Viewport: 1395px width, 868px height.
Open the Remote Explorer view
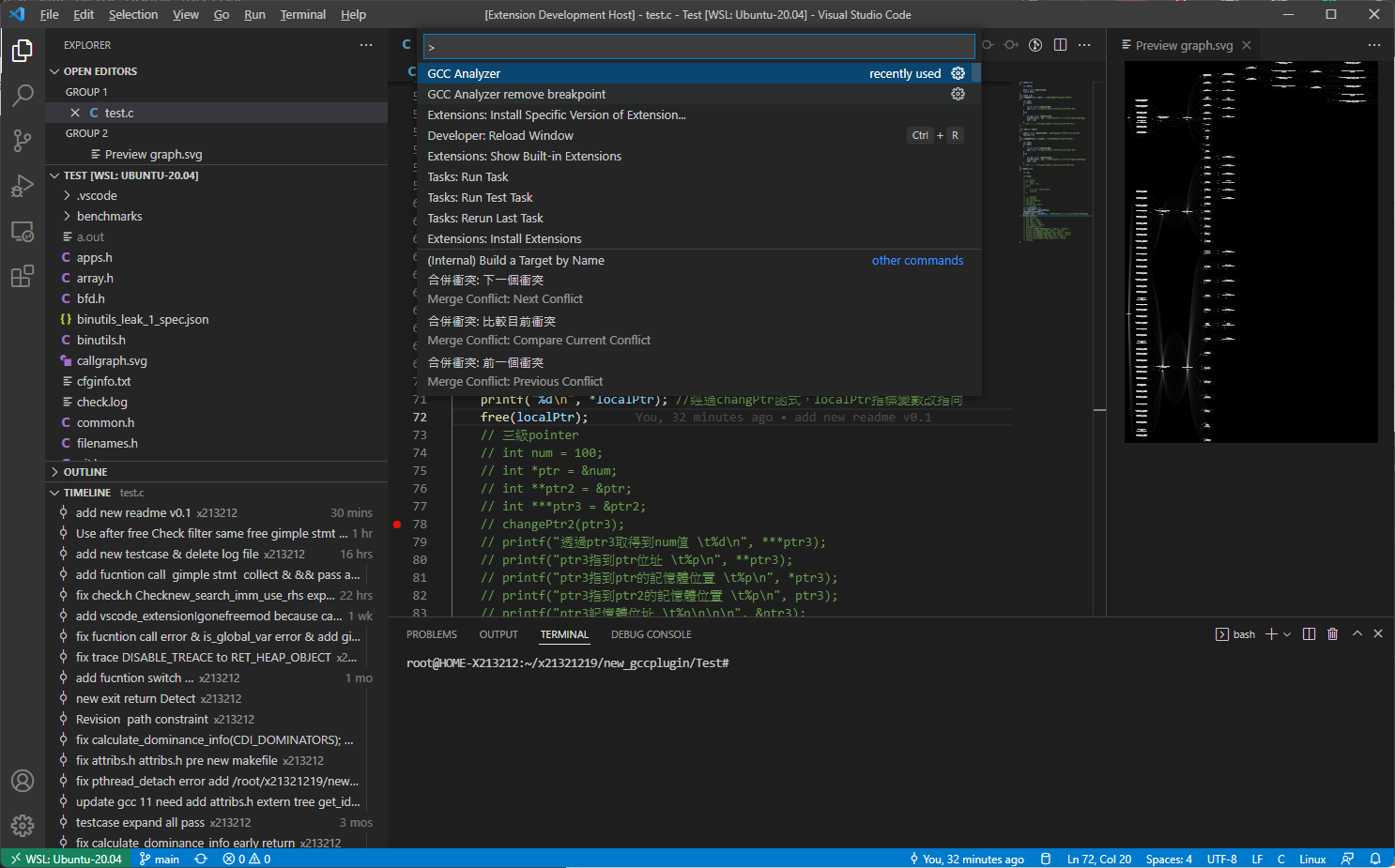tap(23, 231)
